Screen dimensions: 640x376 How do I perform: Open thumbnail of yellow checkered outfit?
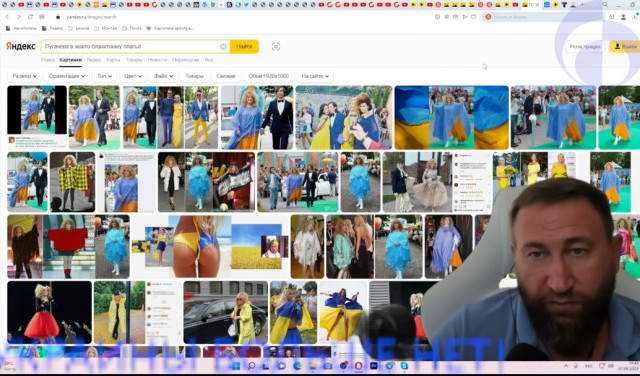(72, 182)
